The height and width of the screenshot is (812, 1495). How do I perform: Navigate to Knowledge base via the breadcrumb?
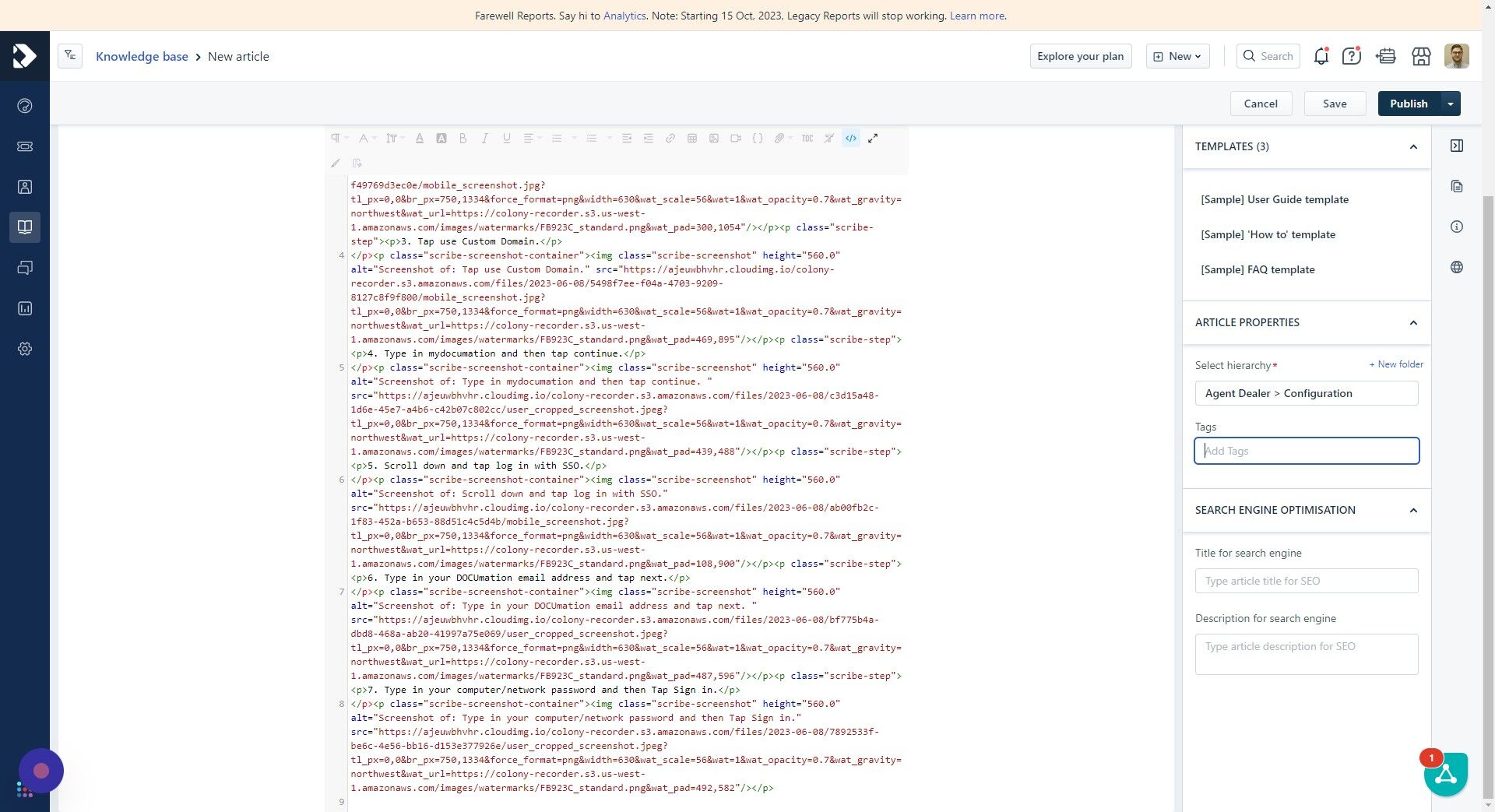142,56
